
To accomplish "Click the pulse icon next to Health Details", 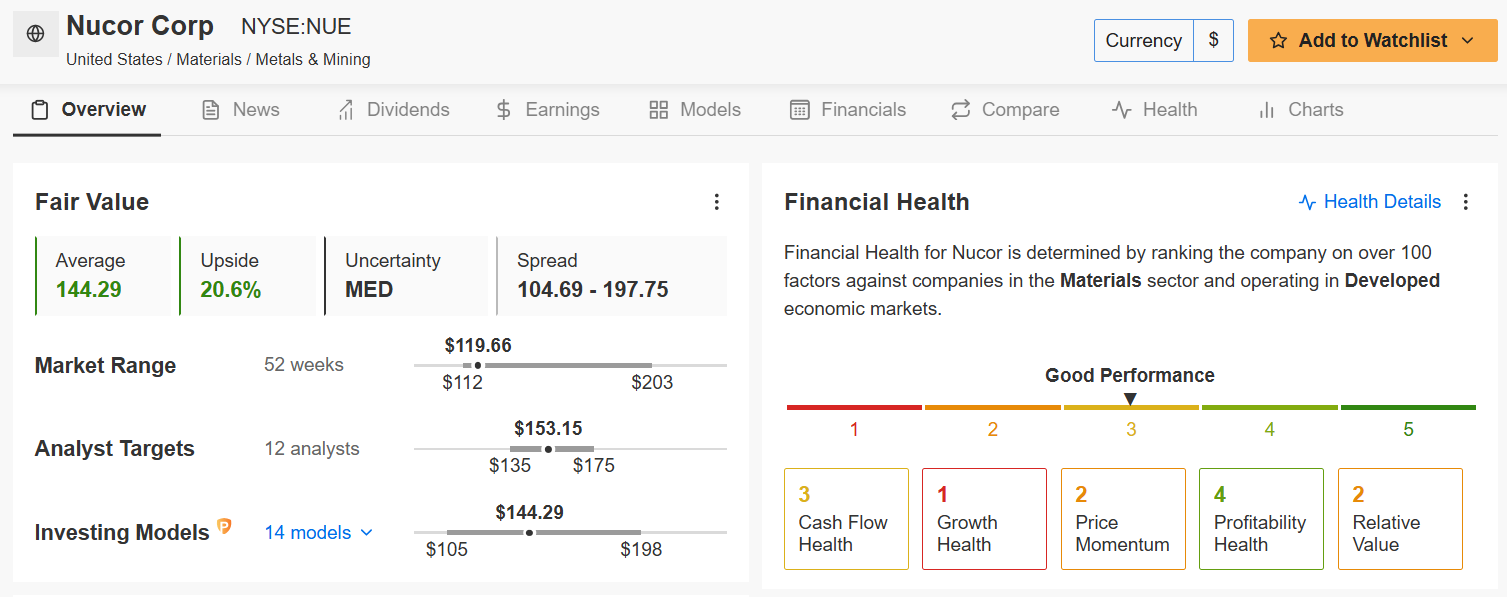I will [x=1307, y=202].
